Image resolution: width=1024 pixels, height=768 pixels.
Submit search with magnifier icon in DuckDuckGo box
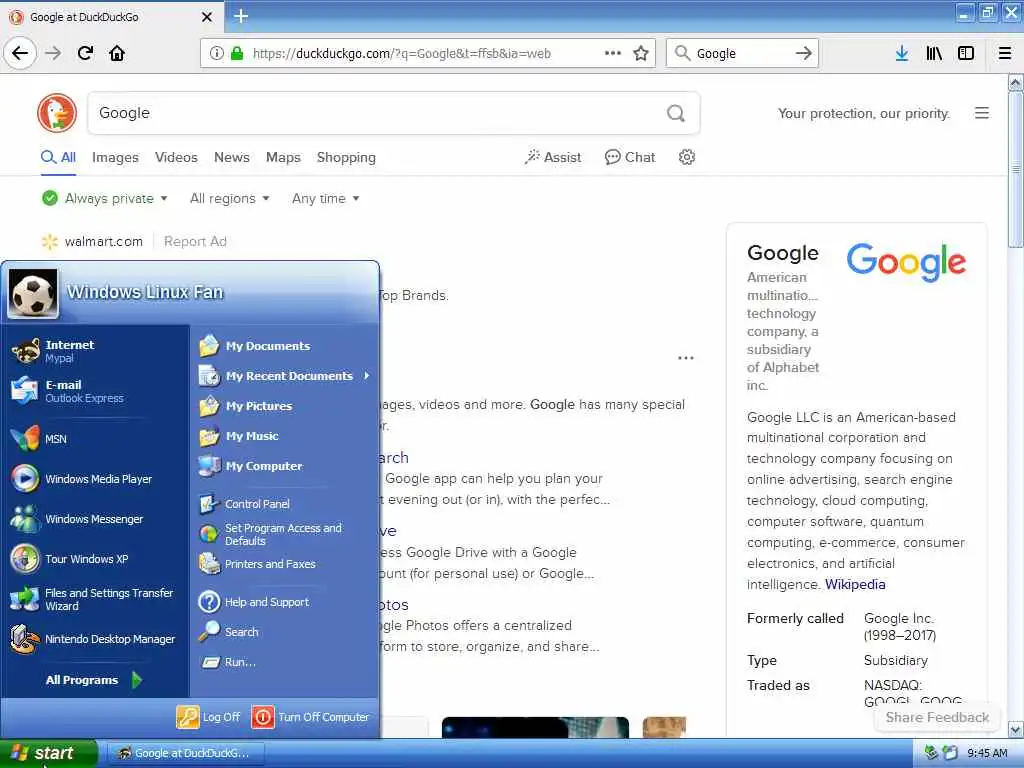[676, 113]
